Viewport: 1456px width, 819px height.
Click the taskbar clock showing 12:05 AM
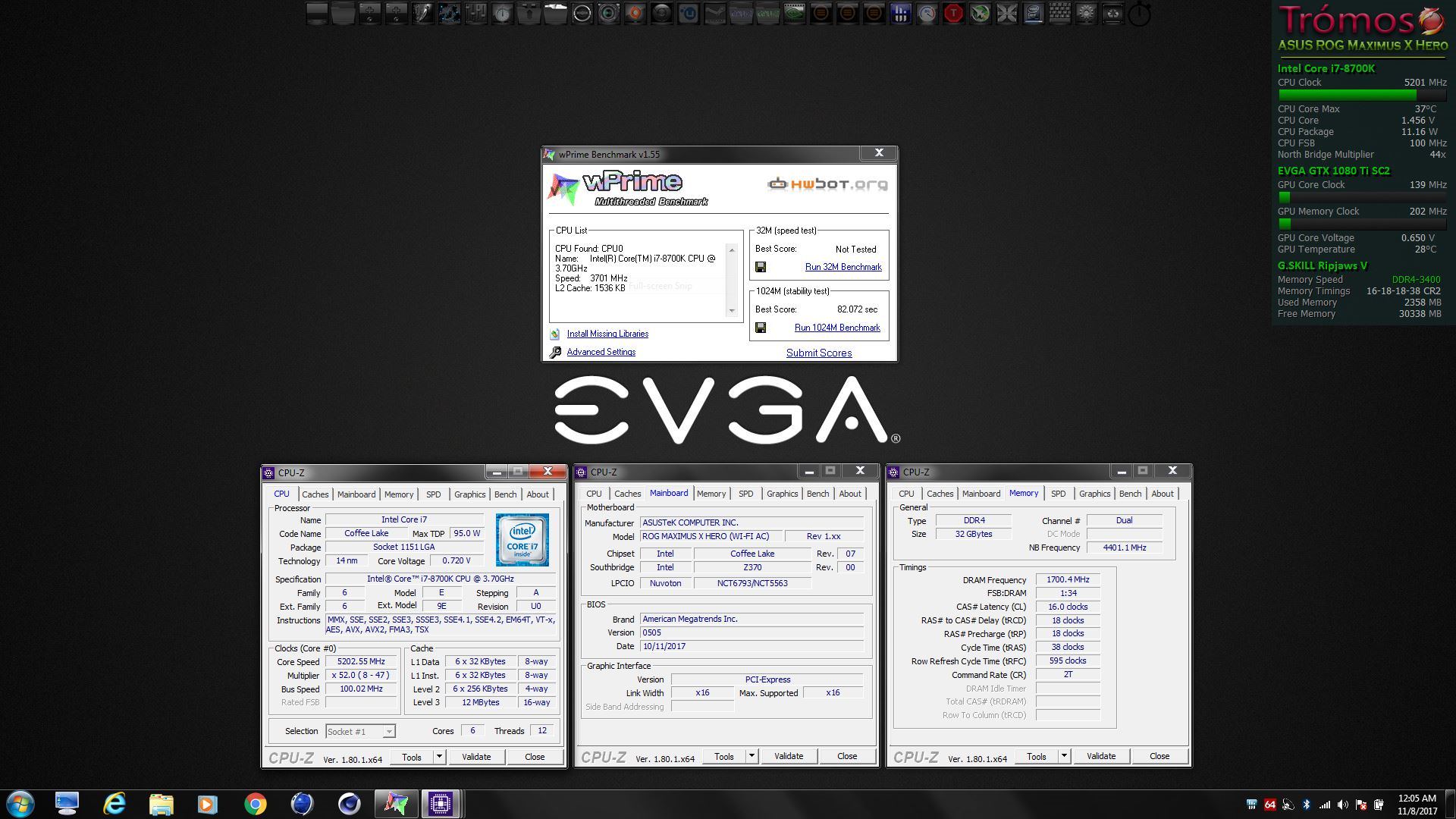tap(1417, 805)
